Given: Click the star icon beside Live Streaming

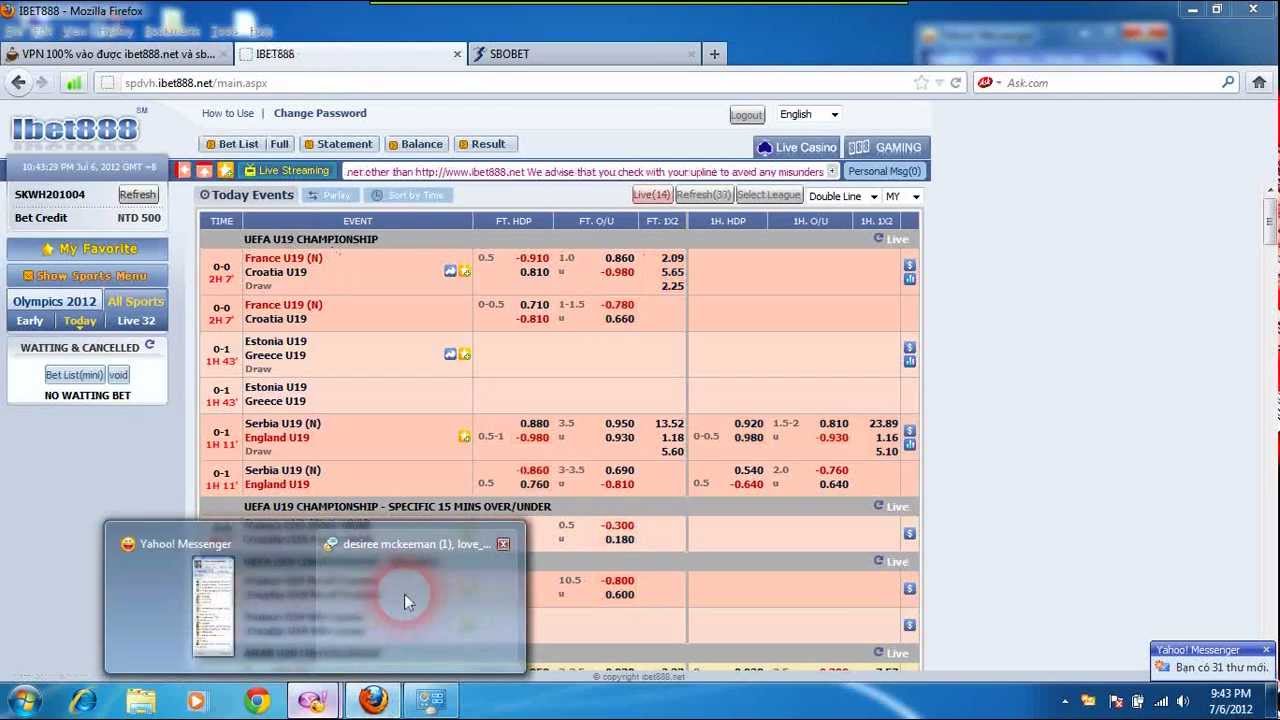Looking at the screenshot, I should tap(226, 171).
